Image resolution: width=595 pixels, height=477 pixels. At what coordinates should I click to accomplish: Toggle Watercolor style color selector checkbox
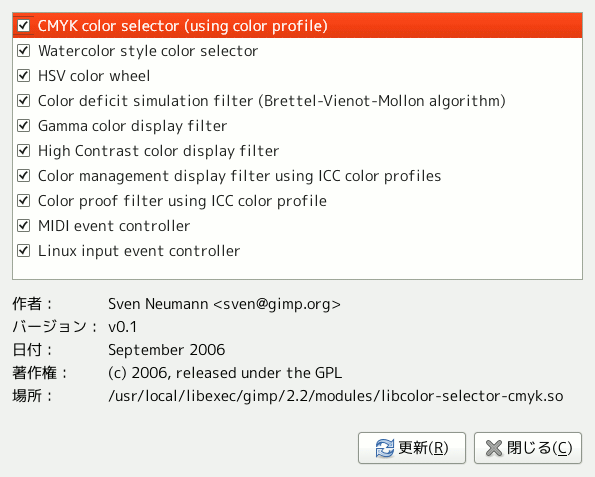click(24, 50)
